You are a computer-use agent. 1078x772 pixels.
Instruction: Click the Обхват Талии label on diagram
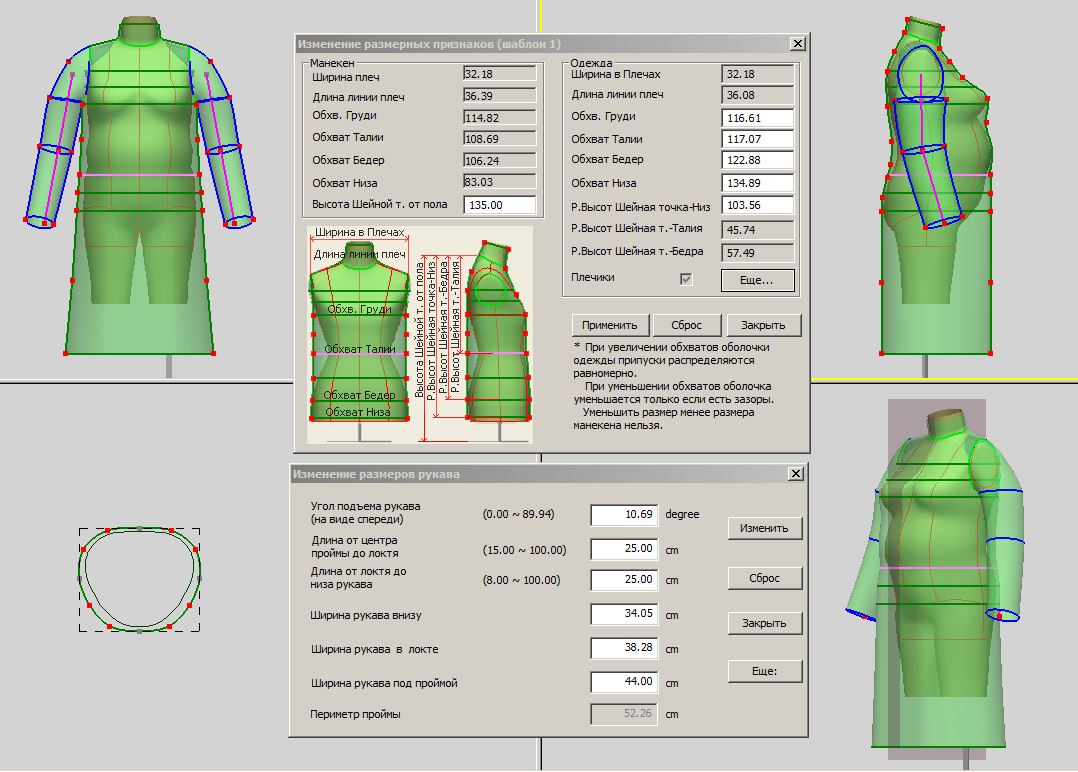tap(360, 349)
